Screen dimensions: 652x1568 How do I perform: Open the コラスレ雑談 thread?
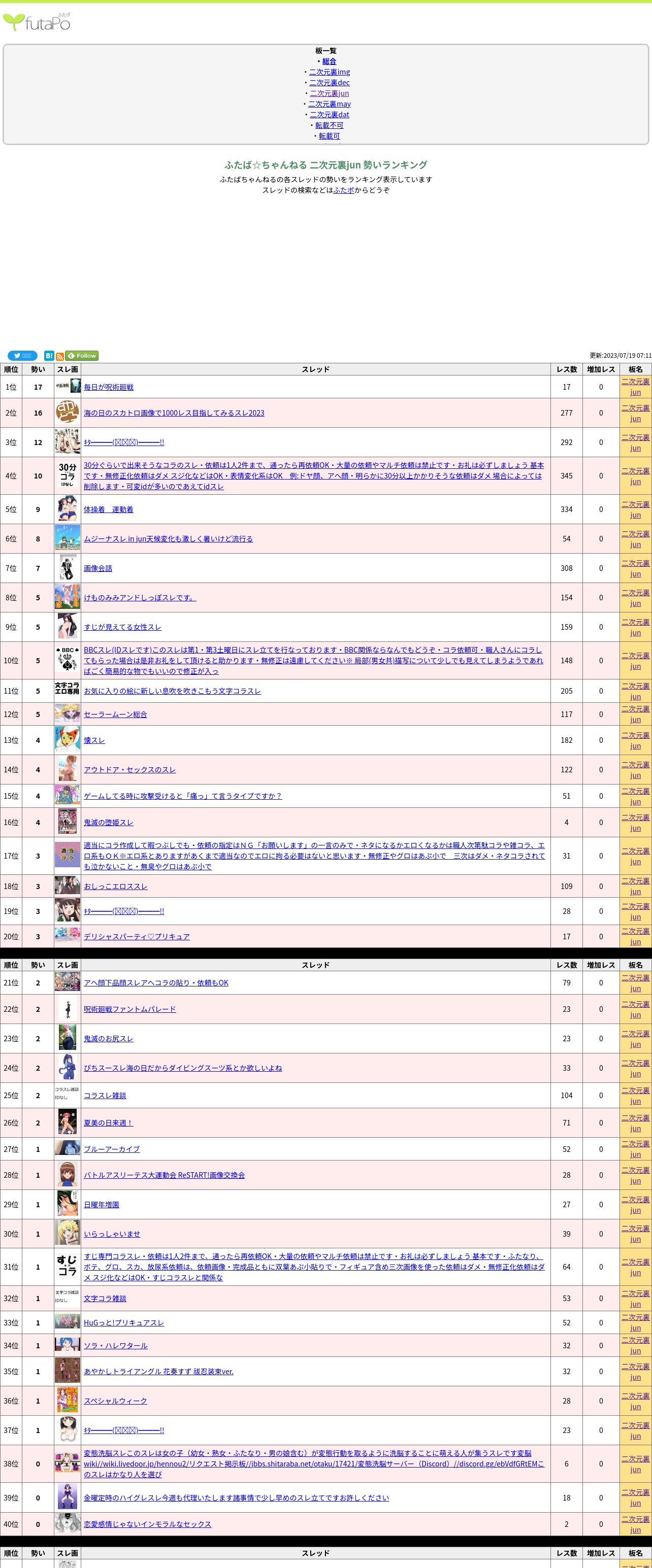[x=106, y=1096]
